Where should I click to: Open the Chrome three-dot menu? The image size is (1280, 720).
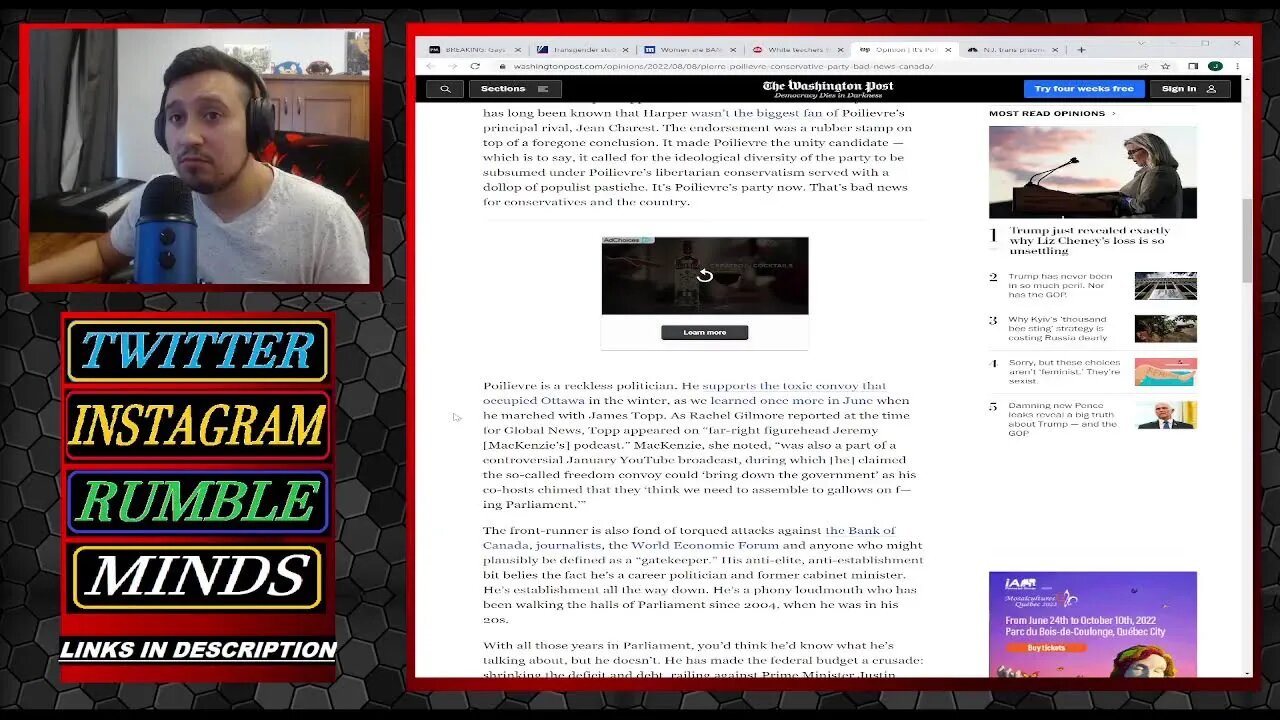point(1237,66)
